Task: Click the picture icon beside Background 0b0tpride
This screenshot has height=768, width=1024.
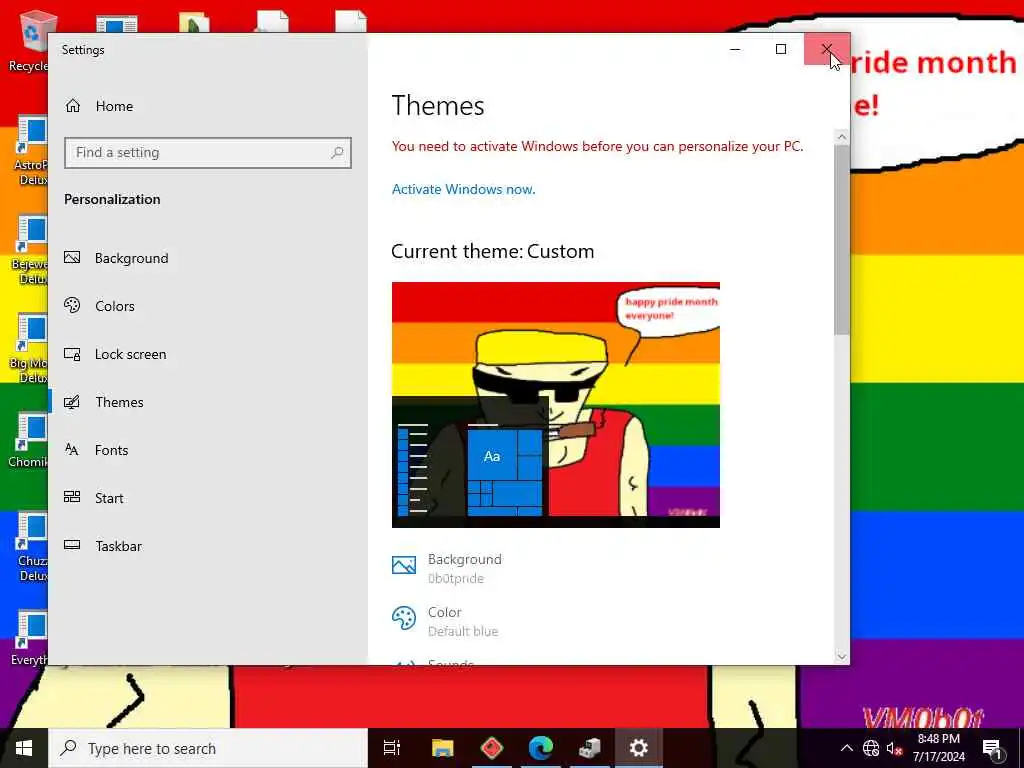Action: pyautogui.click(x=404, y=565)
